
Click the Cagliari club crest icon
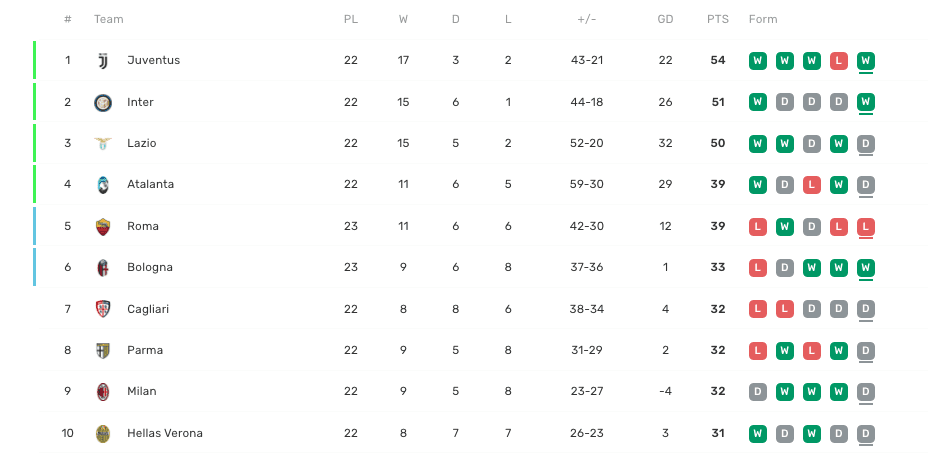(103, 309)
